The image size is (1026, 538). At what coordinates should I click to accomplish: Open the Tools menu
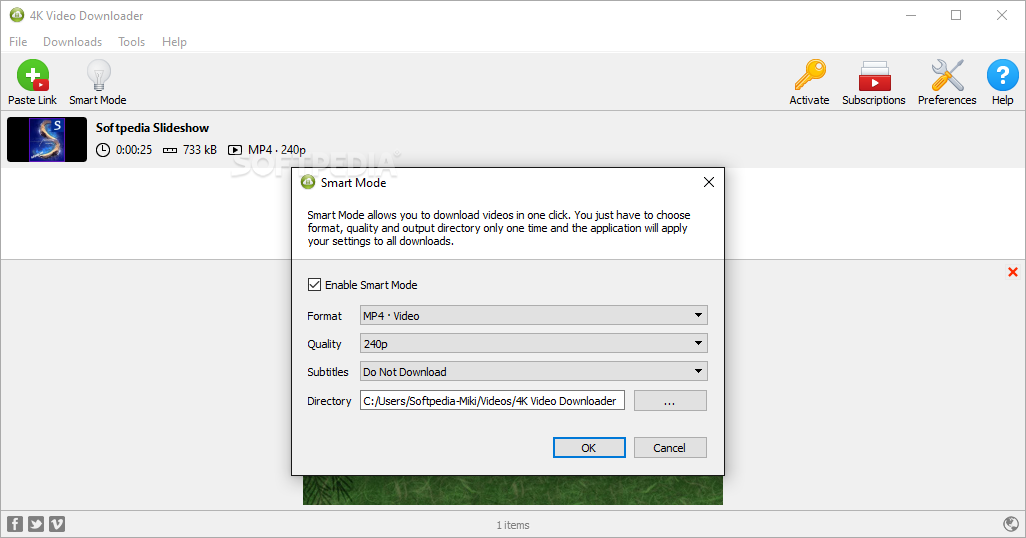click(131, 42)
